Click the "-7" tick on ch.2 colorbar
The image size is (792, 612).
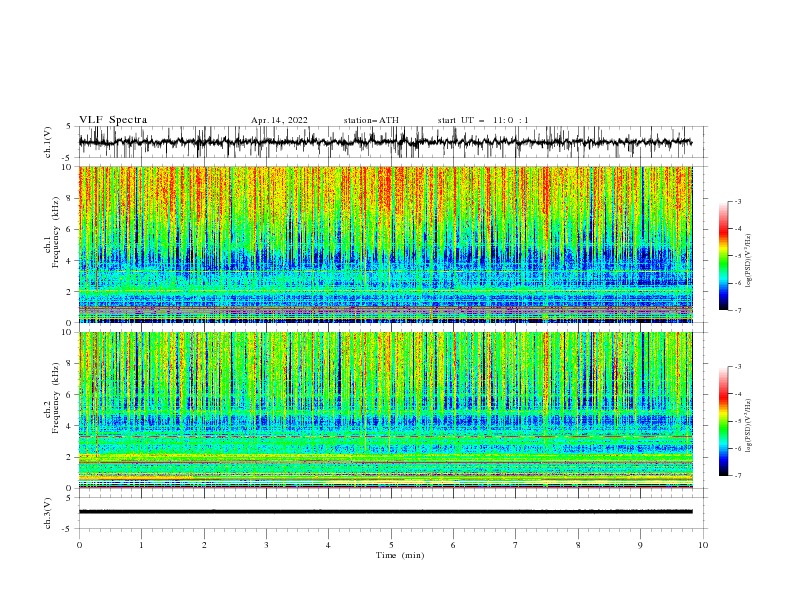[x=737, y=476]
